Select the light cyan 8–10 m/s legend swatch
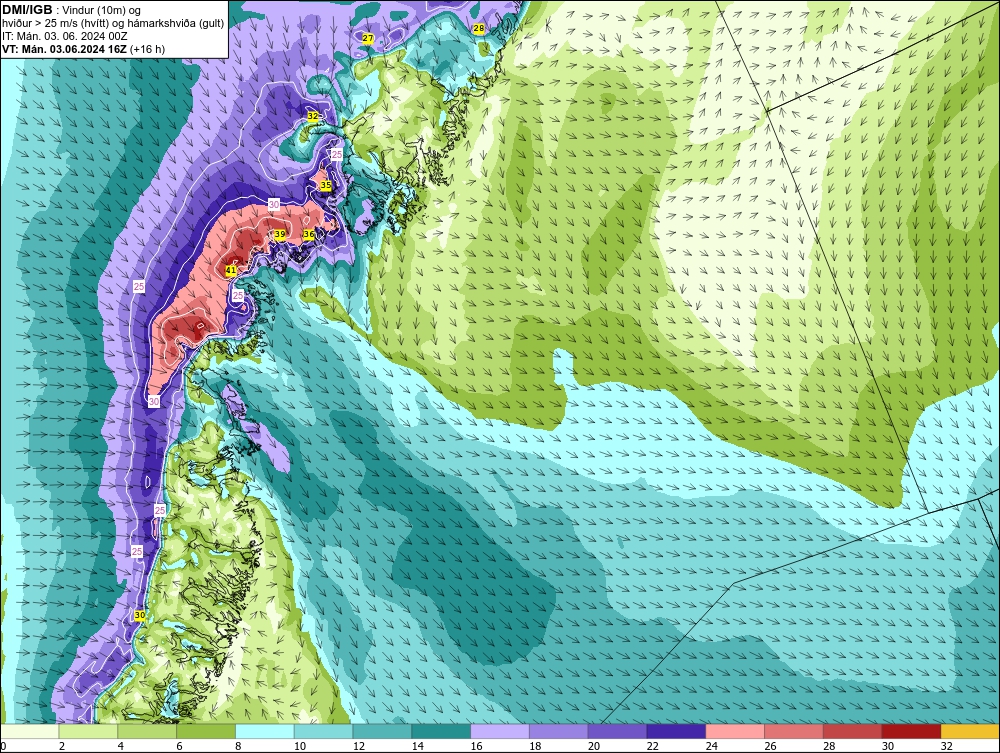The height and width of the screenshot is (753, 1000). pos(265,731)
